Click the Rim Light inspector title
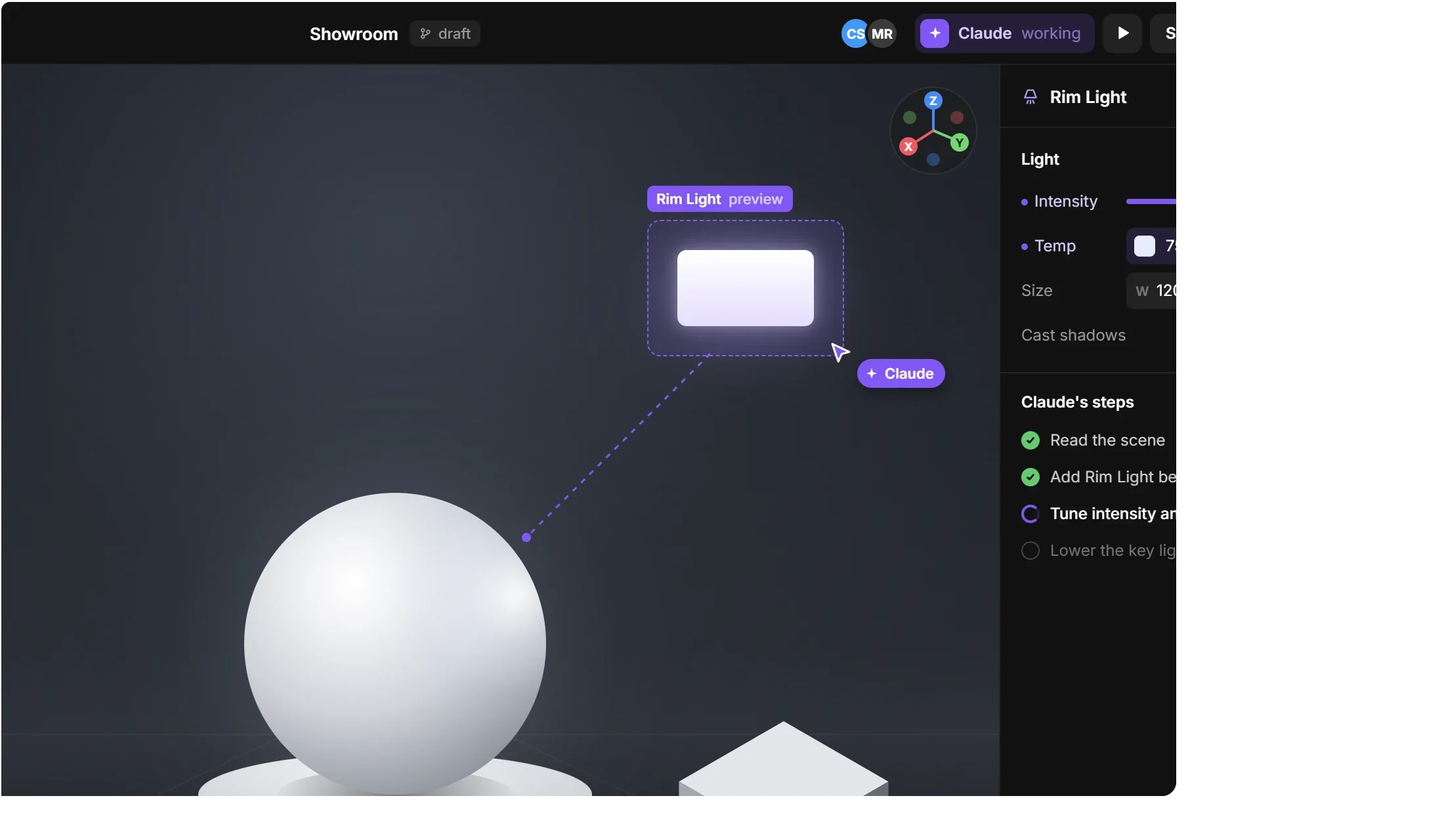Image resolution: width=1444 pixels, height=840 pixels. (x=1088, y=97)
